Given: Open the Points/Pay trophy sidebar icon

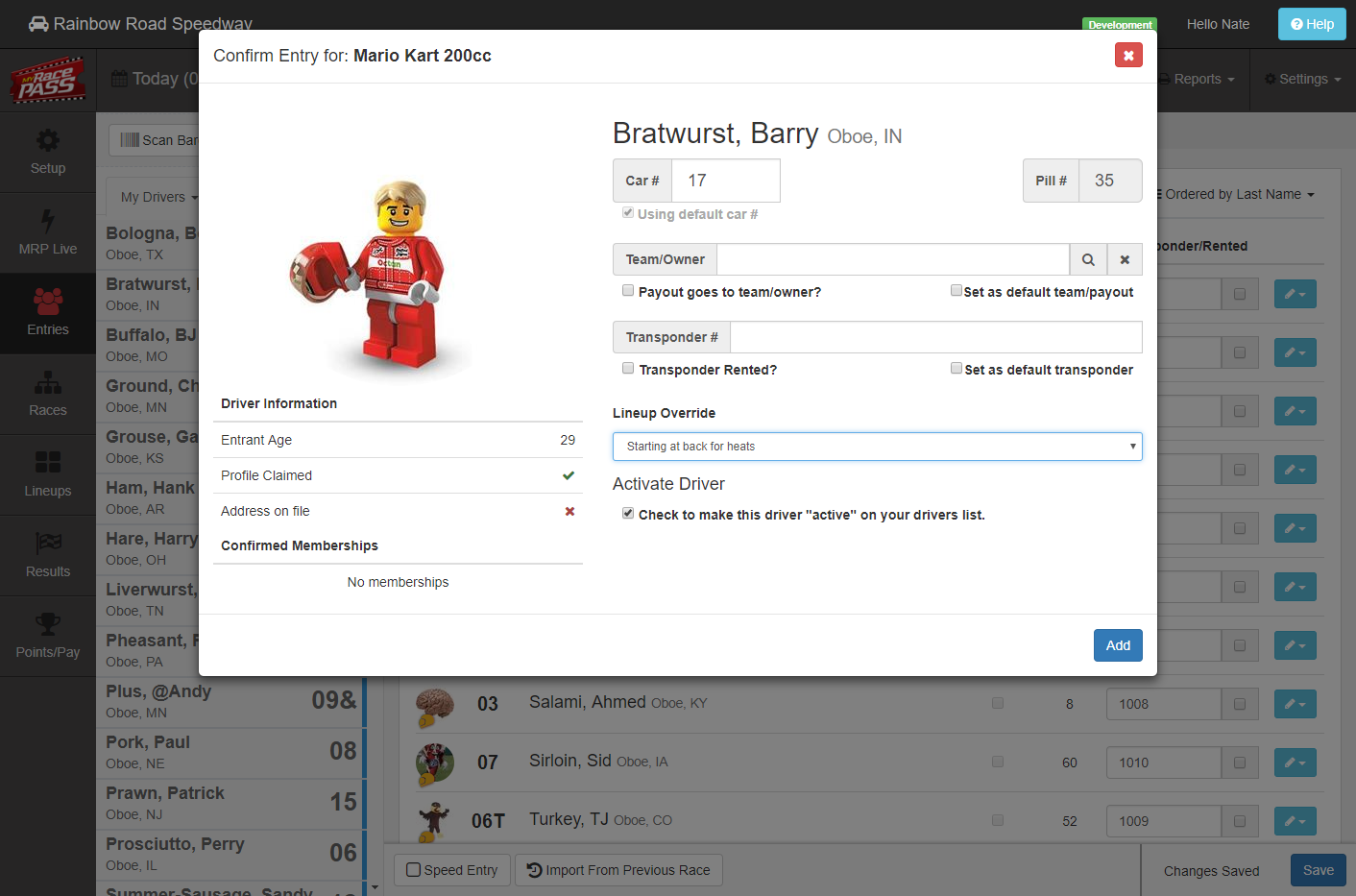Looking at the screenshot, I should [x=48, y=637].
